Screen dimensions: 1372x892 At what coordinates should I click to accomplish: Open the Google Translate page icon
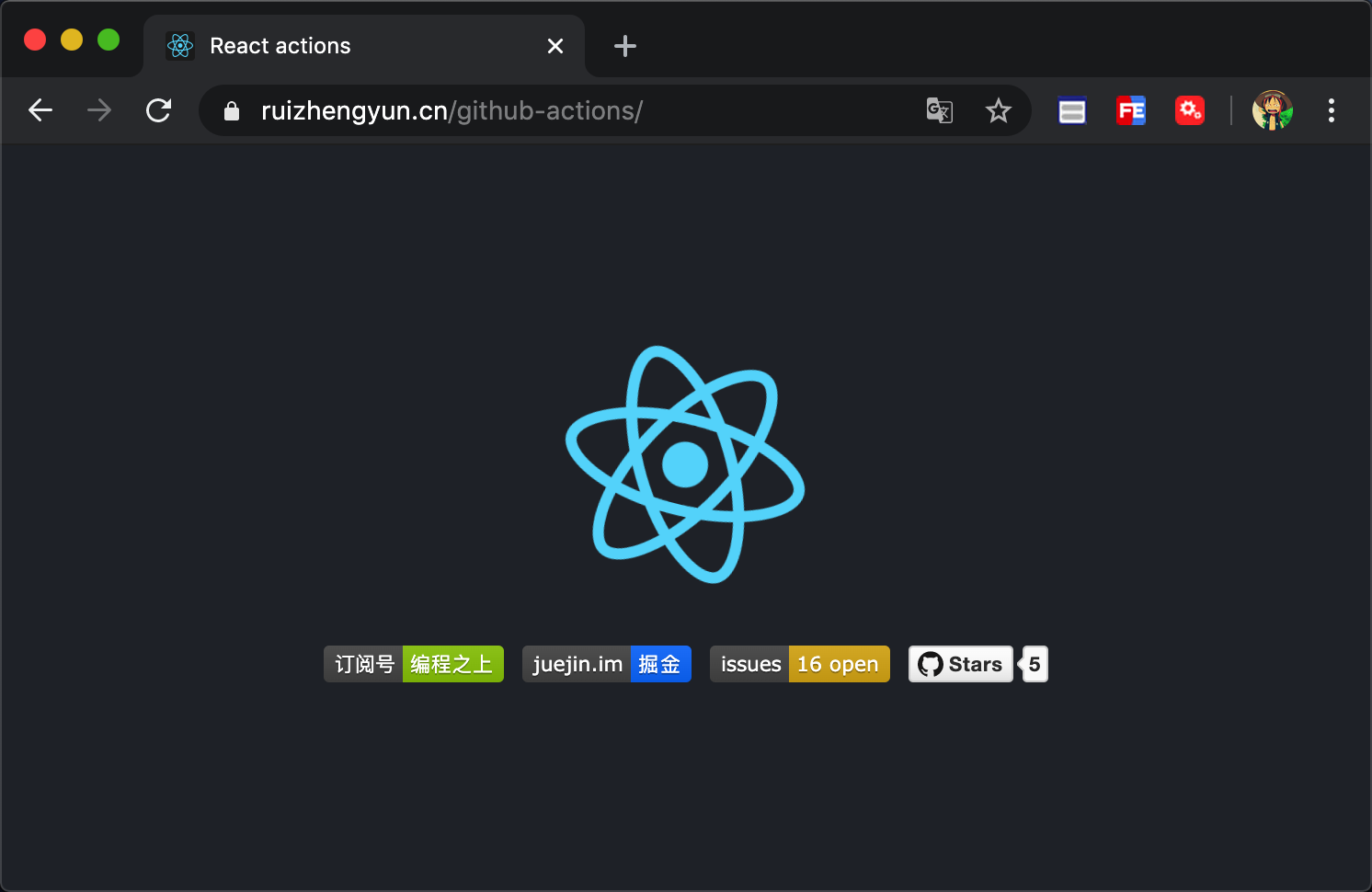tap(939, 111)
